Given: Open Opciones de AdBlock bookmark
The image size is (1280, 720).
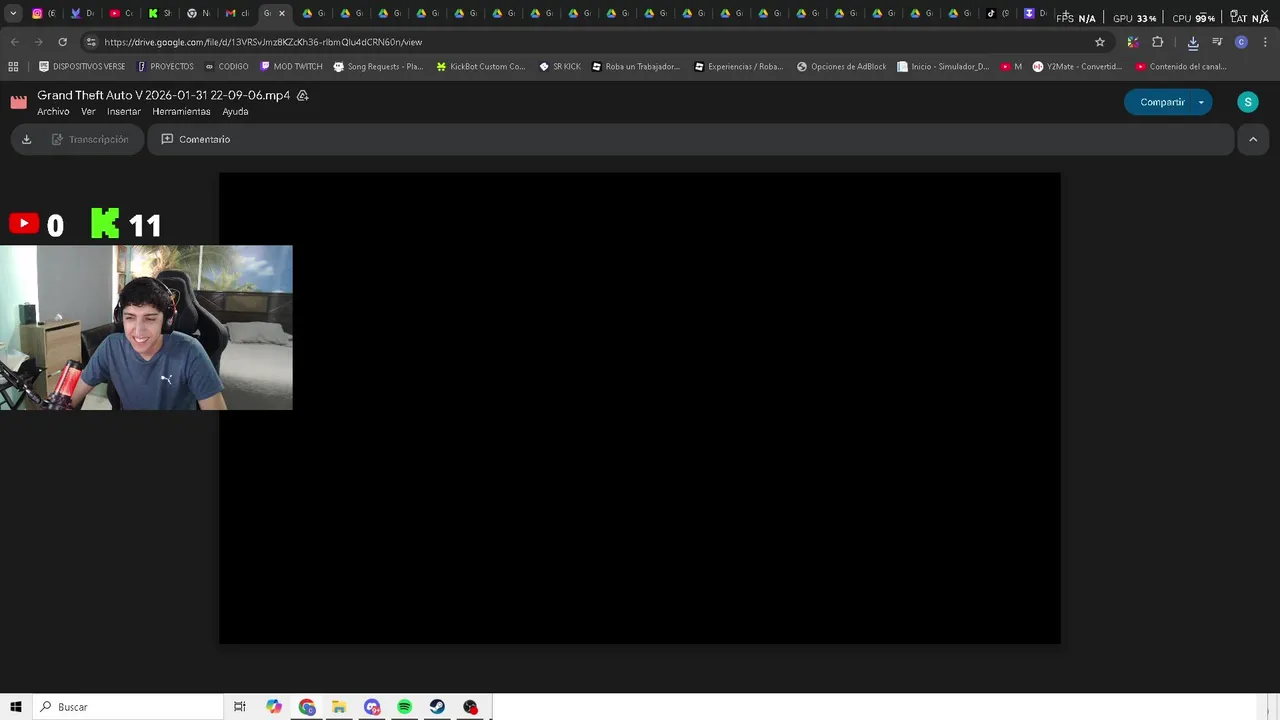Looking at the screenshot, I should pyautogui.click(x=842, y=67).
